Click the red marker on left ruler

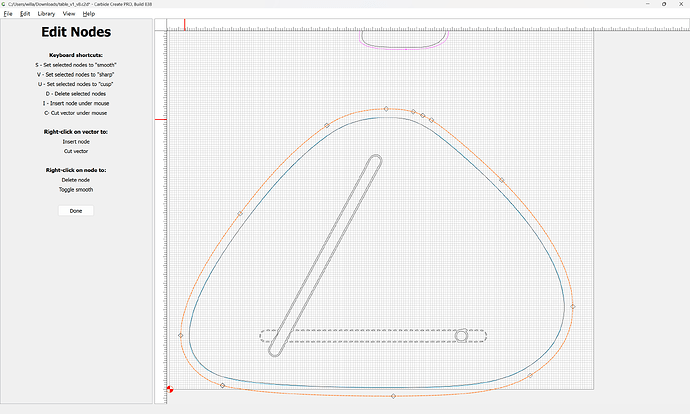(x=158, y=120)
